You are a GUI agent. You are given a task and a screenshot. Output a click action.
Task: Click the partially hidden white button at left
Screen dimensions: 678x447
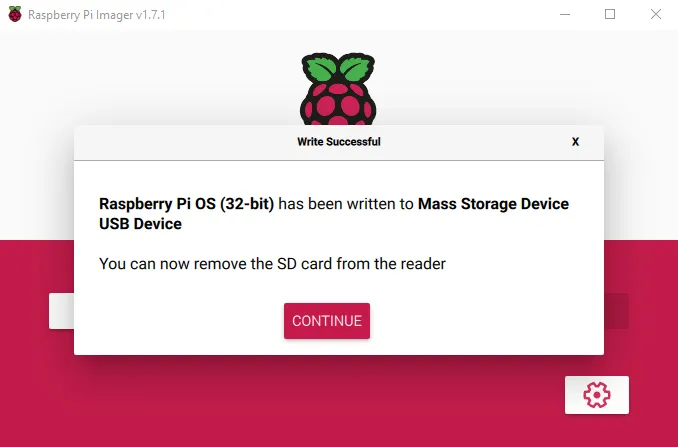click(x=61, y=311)
